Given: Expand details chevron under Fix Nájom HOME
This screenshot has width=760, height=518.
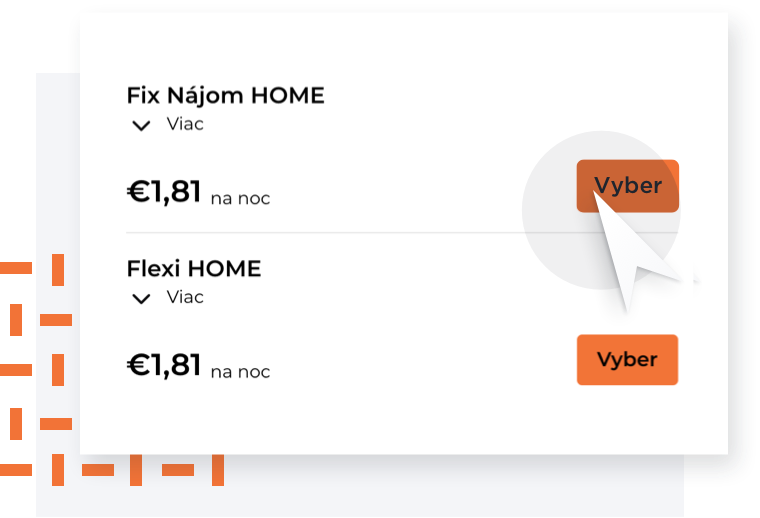Looking at the screenshot, I should [x=141, y=126].
